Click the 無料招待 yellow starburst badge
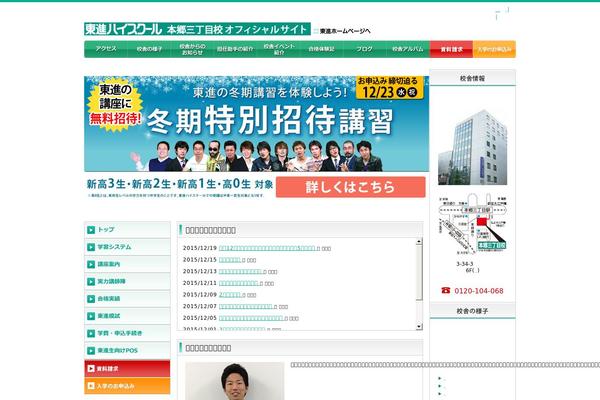 (115, 104)
